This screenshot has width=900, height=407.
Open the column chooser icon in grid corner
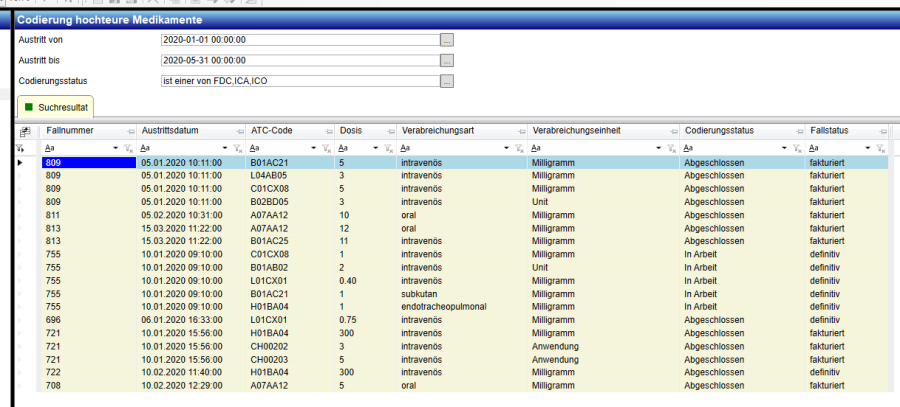[x=24, y=131]
